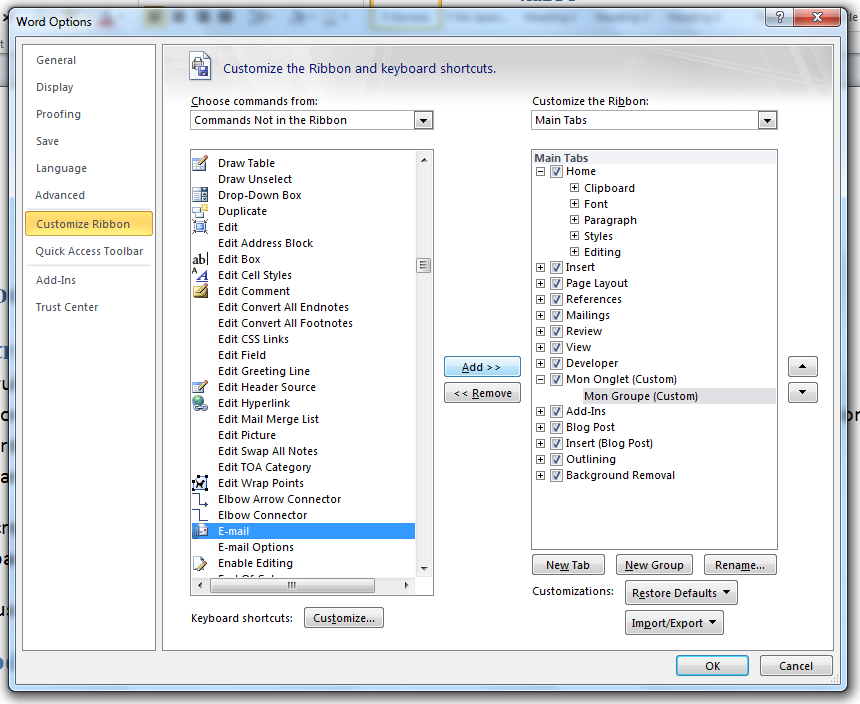Click the commands list scroll down arrow

pos(424,569)
